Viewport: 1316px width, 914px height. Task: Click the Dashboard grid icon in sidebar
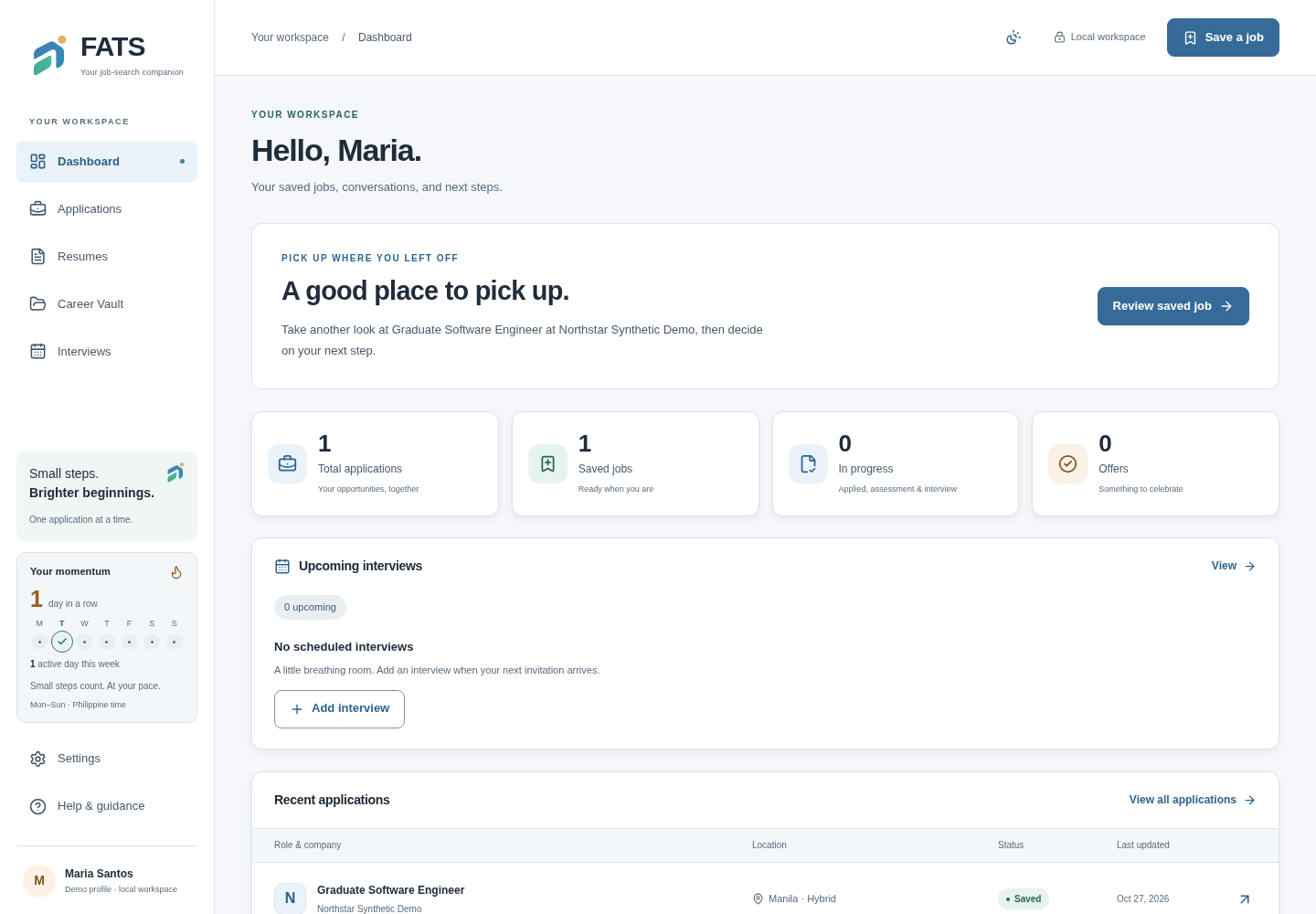coord(37,162)
